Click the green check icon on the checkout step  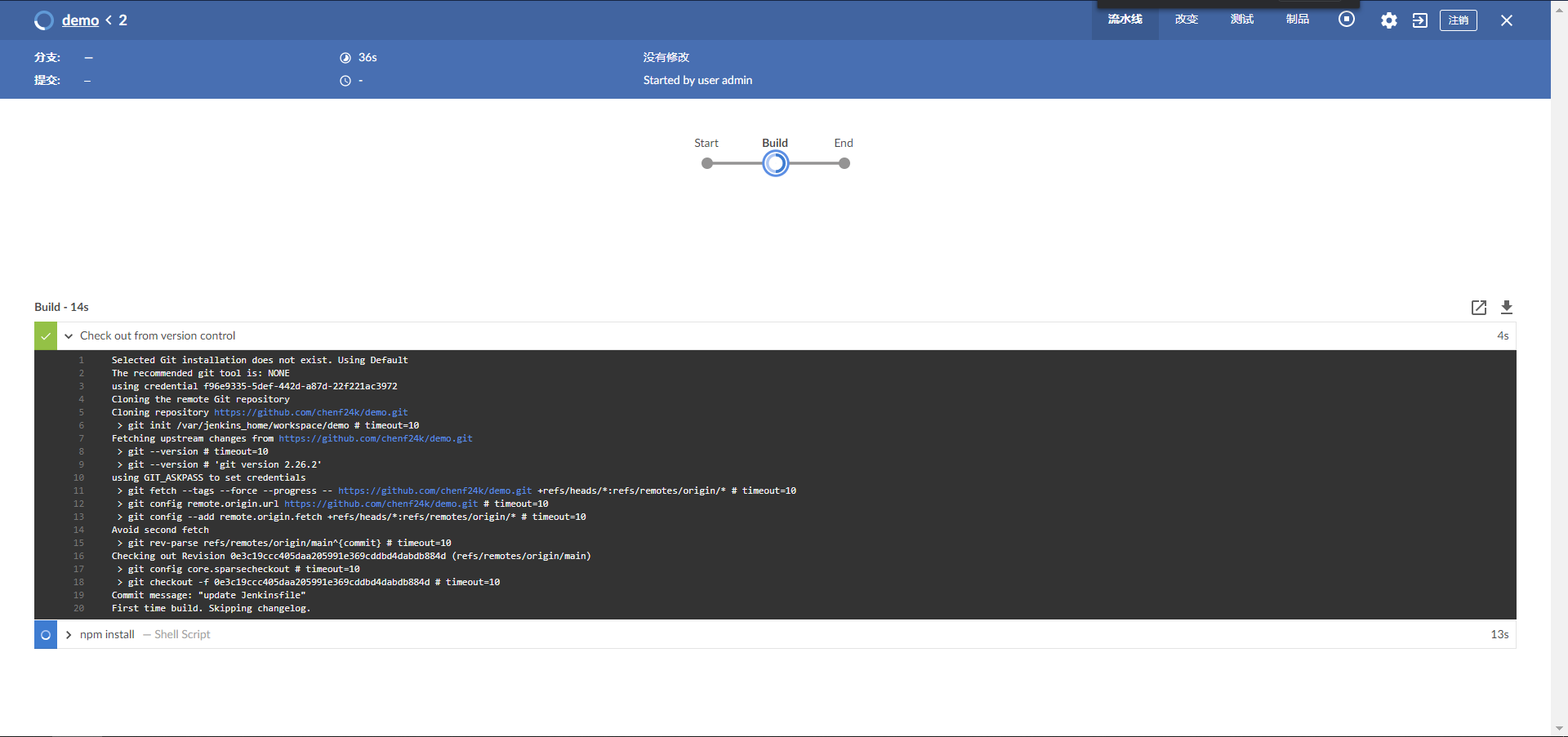[45, 335]
